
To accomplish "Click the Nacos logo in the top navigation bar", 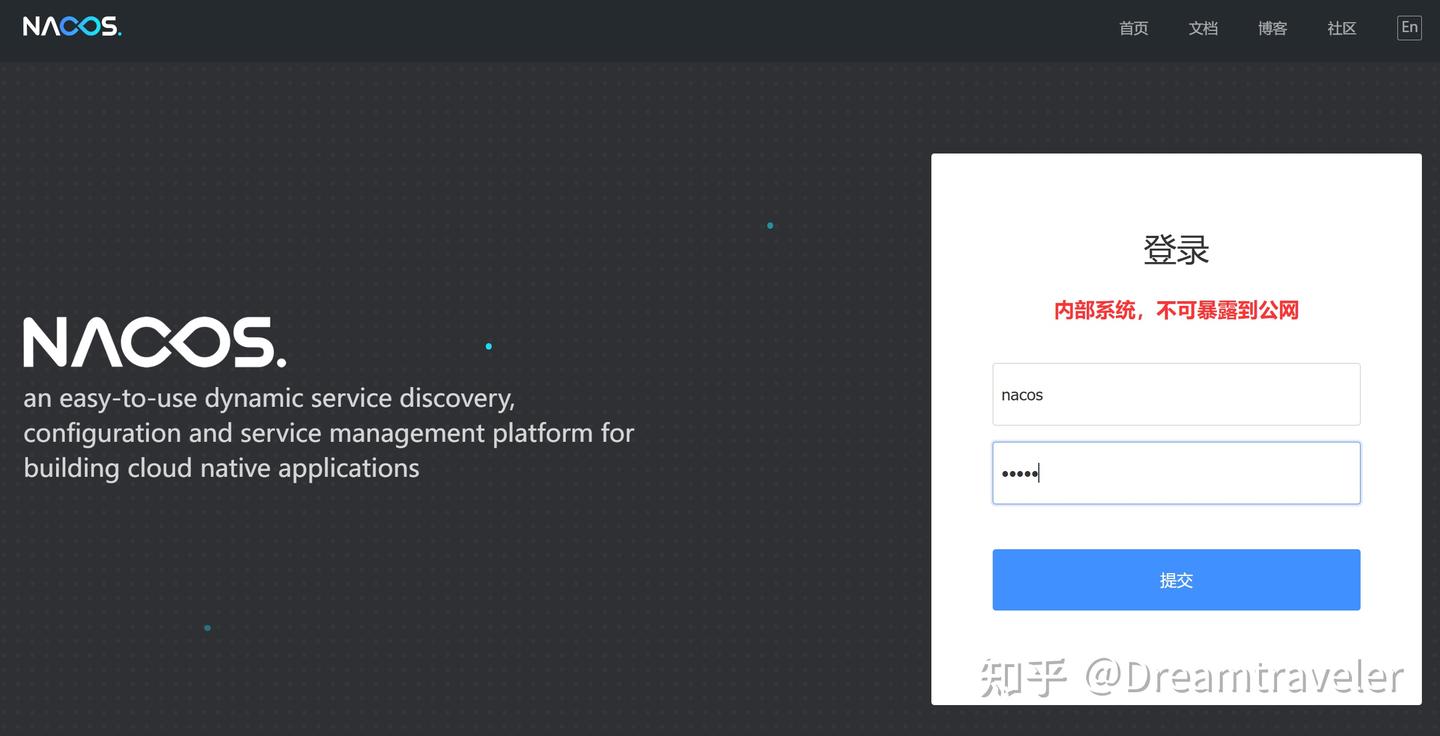I will click(70, 26).
